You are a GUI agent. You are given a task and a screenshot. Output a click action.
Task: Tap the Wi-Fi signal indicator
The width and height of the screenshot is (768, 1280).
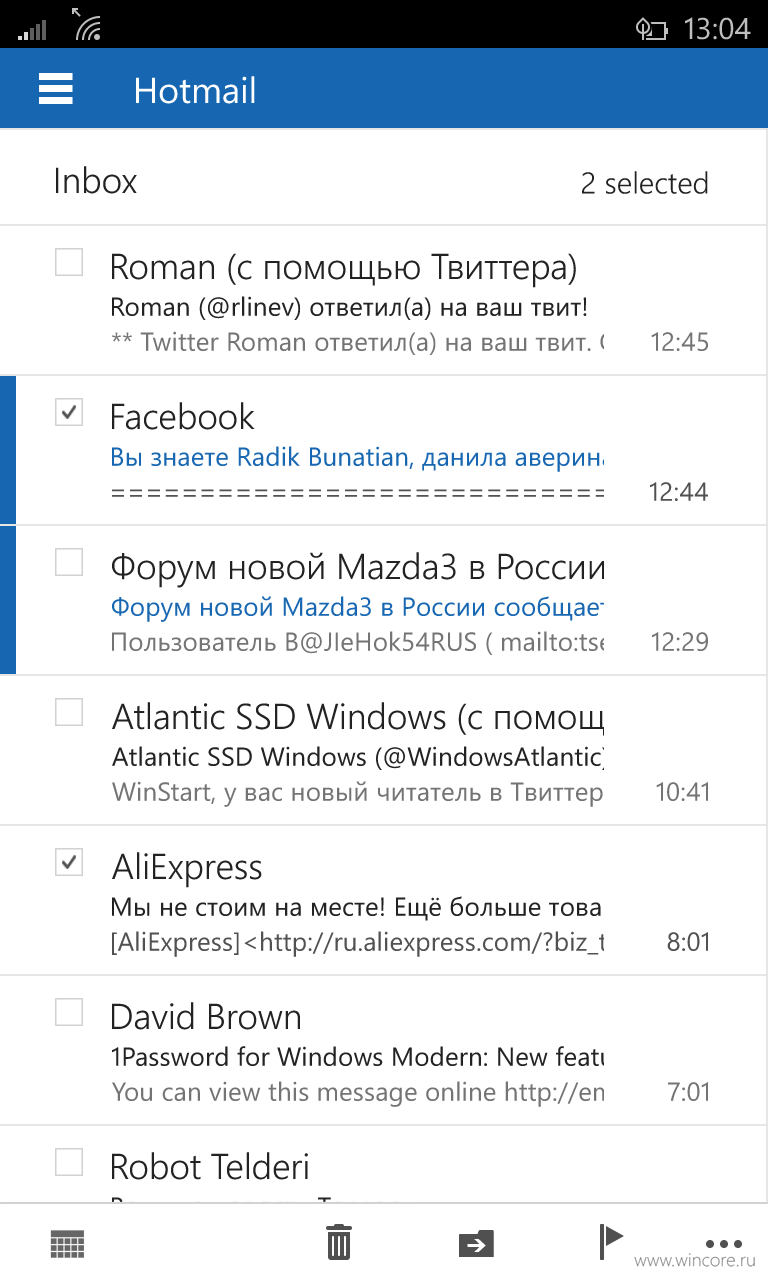[x=86, y=24]
